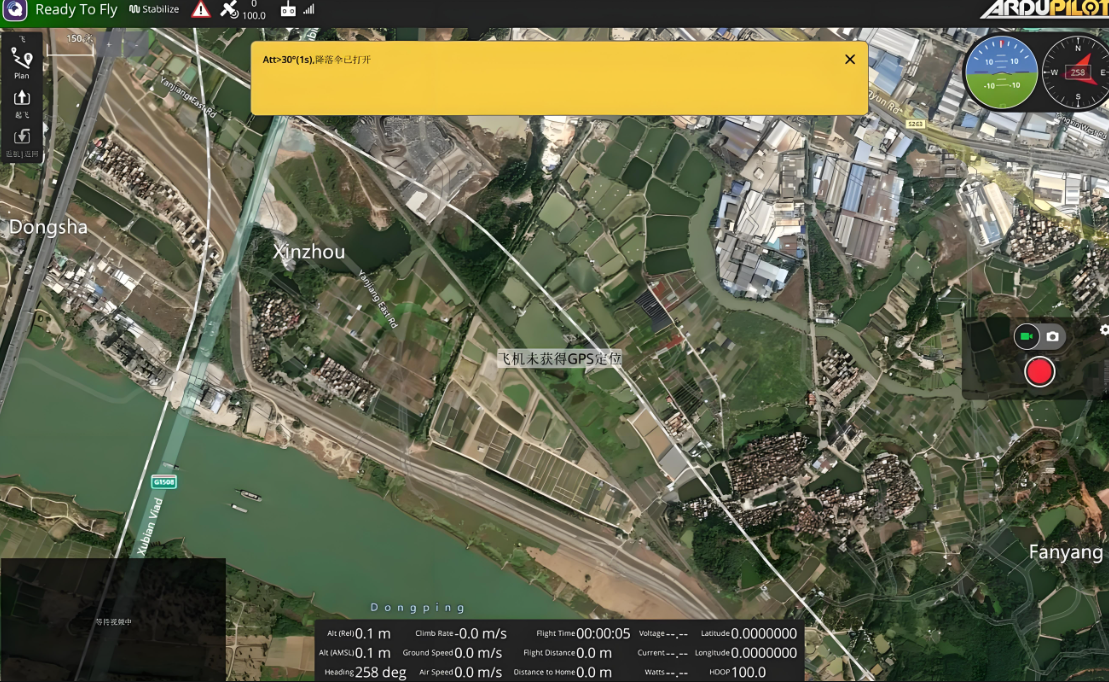Dismiss the yellow Att>30° warning banner
The width and height of the screenshot is (1109, 682).
click(x=850, y=59)
